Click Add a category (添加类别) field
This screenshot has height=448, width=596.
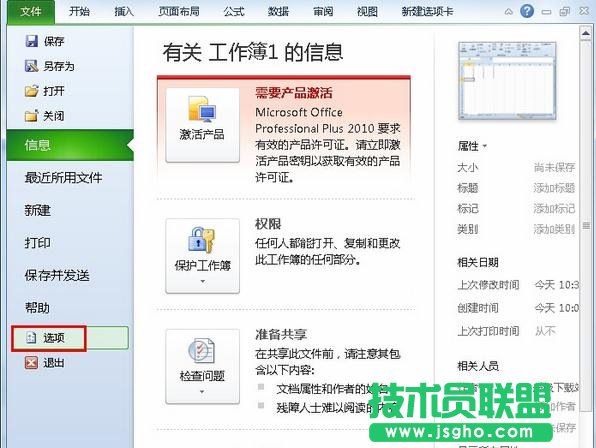[554, 229]
